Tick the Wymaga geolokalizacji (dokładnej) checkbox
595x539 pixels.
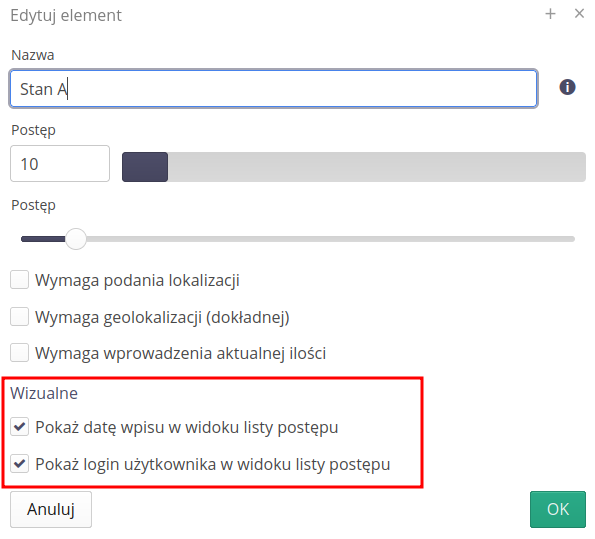coord(19,317)
